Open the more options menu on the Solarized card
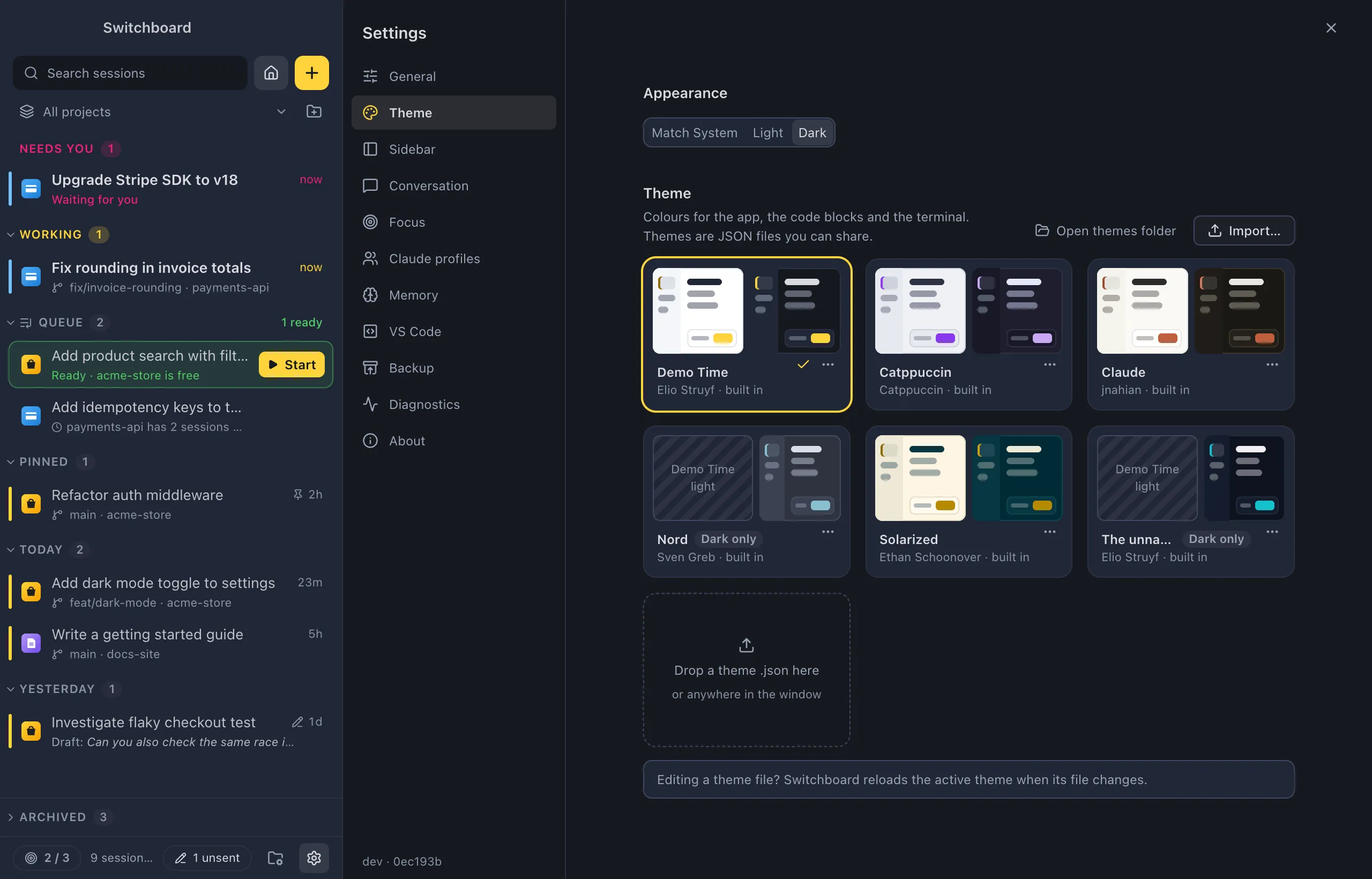1372x879 pixels. coord(1050,532)
